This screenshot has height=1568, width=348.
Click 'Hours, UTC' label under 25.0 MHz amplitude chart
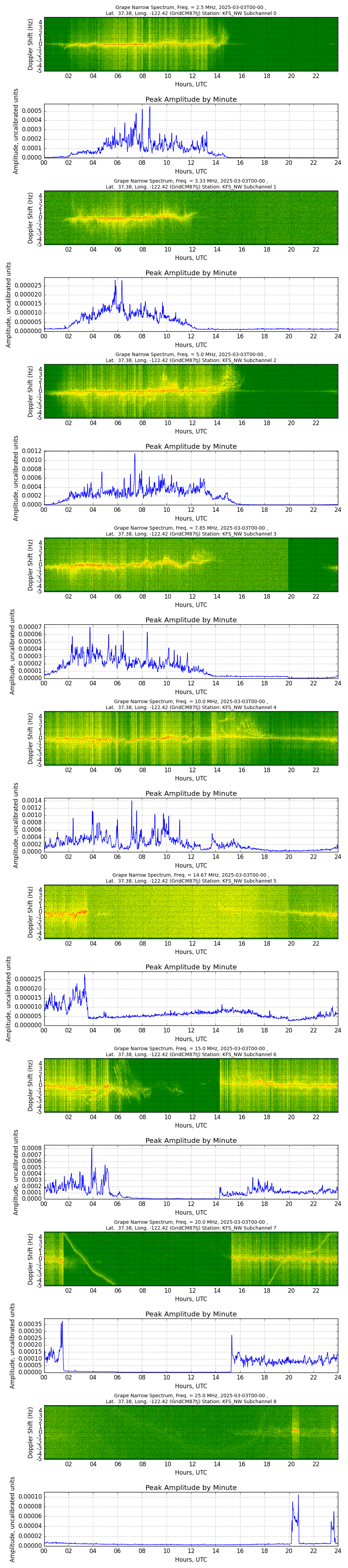click(191, 1560)
